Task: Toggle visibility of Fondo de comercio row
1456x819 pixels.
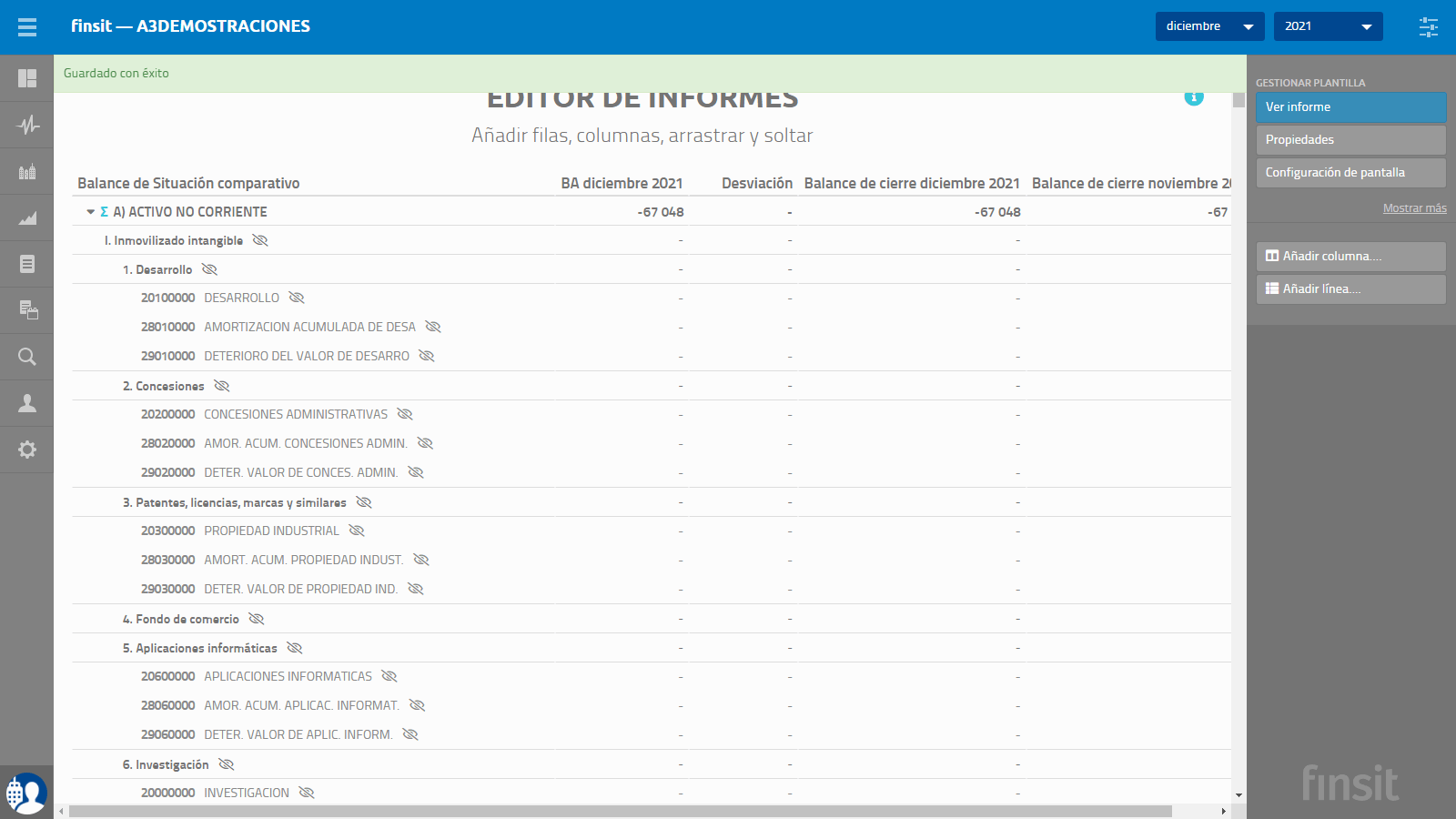Action: [x=257, y=619]
